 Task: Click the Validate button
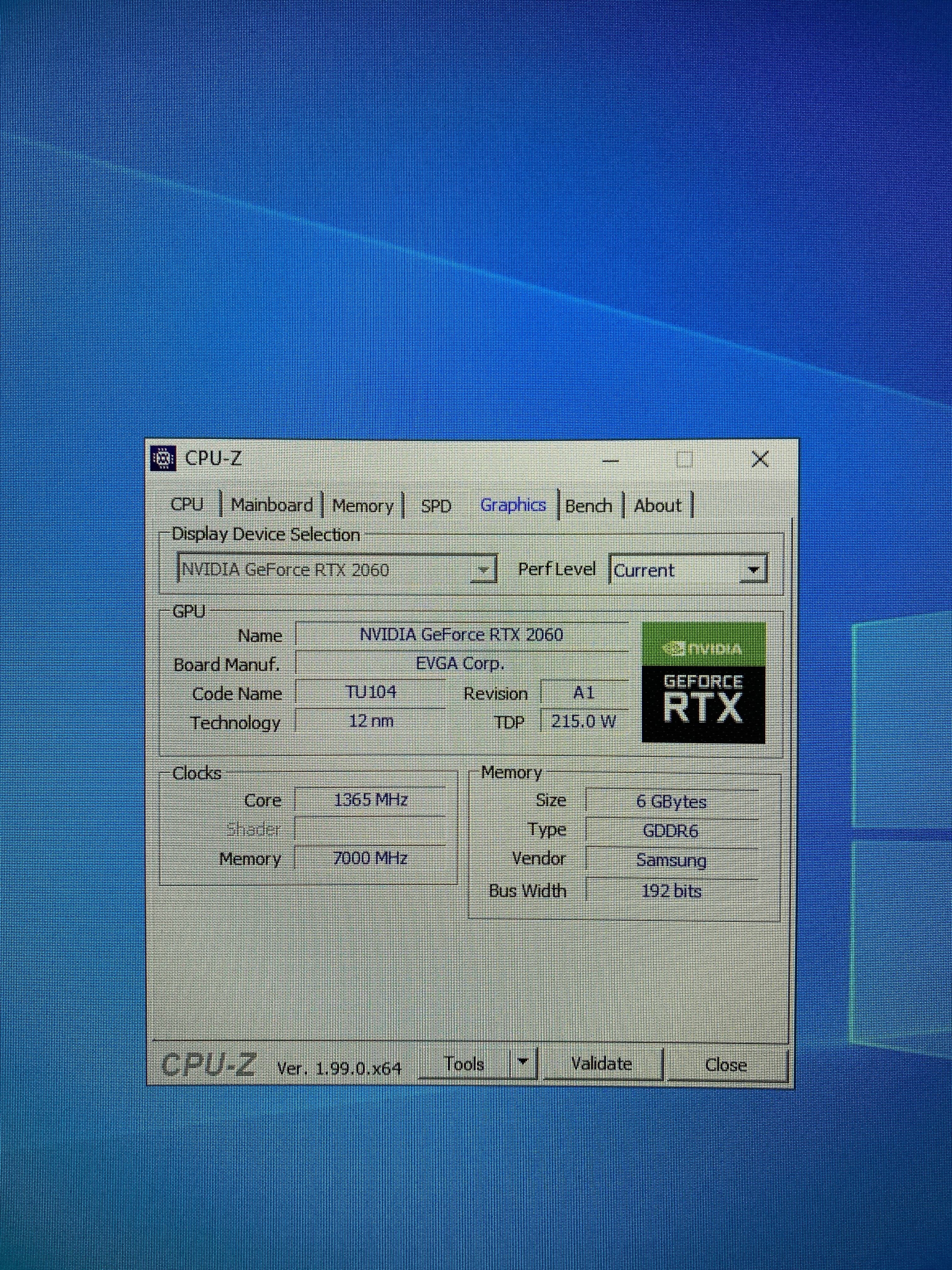pos(602,1064)
